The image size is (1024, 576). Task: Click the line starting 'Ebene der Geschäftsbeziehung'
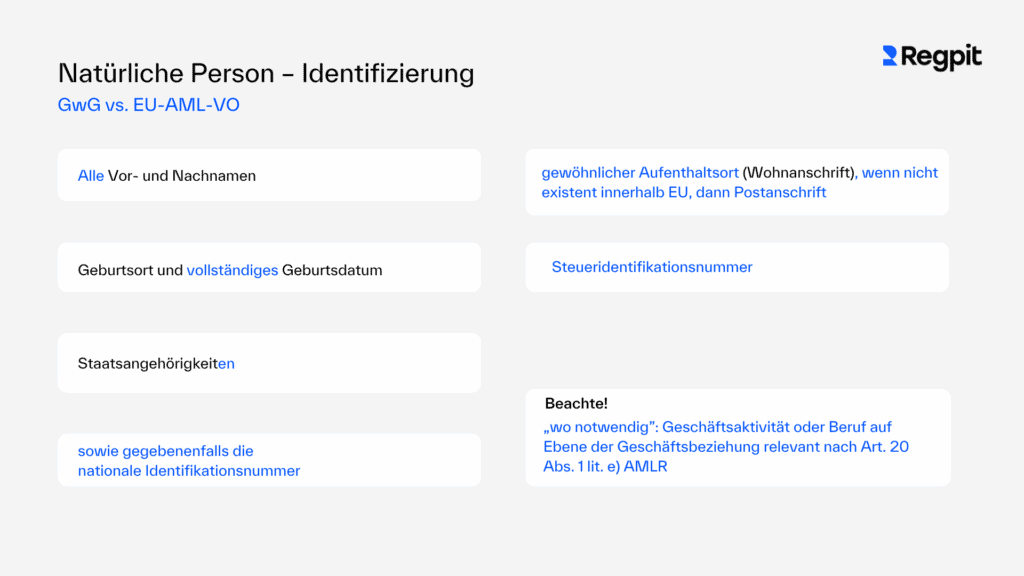725,447
